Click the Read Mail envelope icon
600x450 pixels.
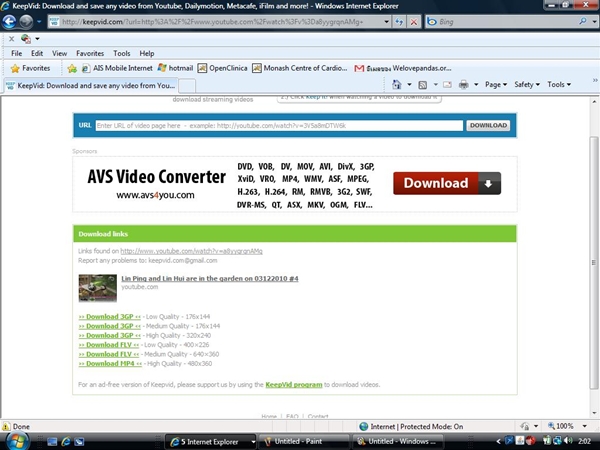447,85
